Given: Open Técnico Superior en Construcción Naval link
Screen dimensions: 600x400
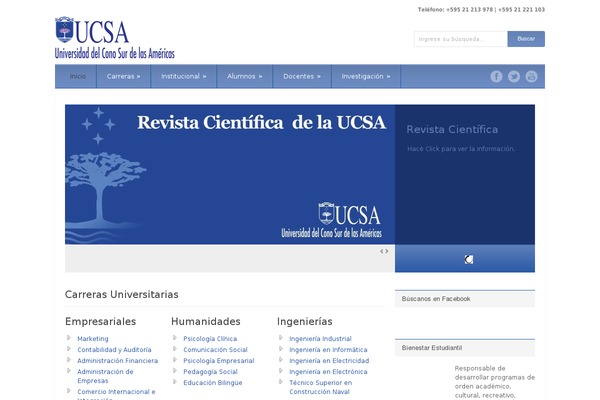Looking at the screenshot, I should [x=321, y=387].
